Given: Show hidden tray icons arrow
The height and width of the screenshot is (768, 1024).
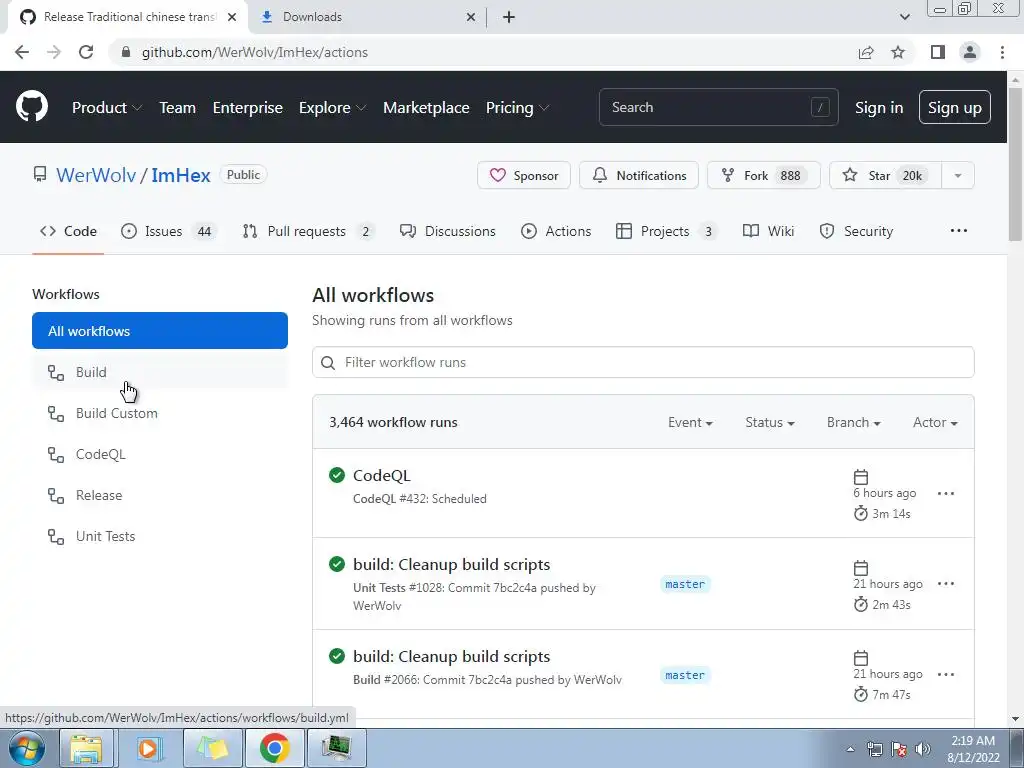Looking at the screenshot, I should [x=850, y=749].
